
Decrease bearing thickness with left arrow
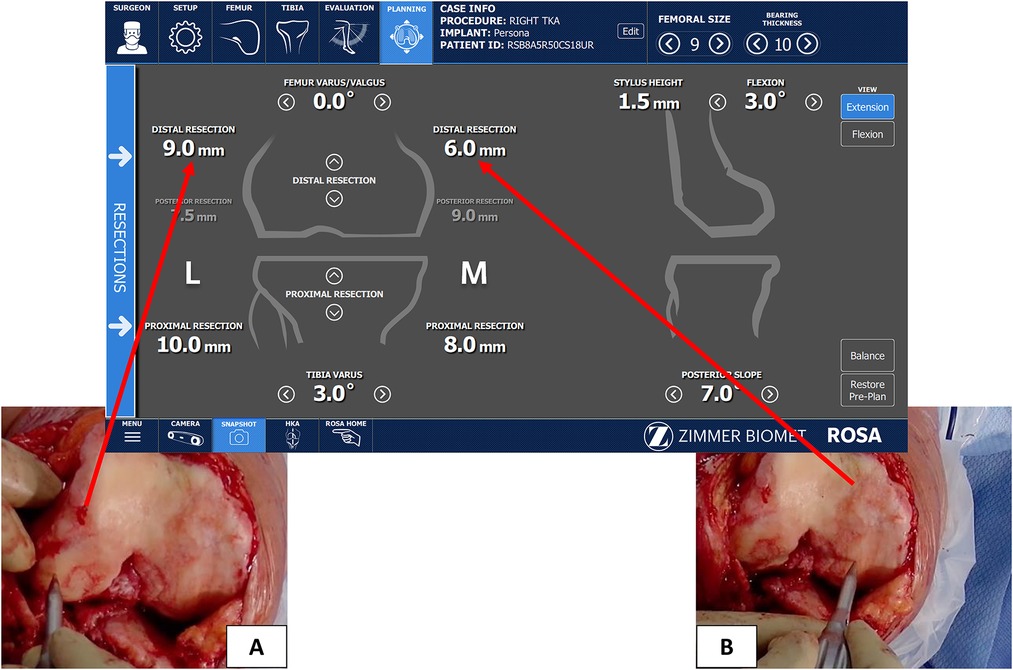tap(757, 44)
